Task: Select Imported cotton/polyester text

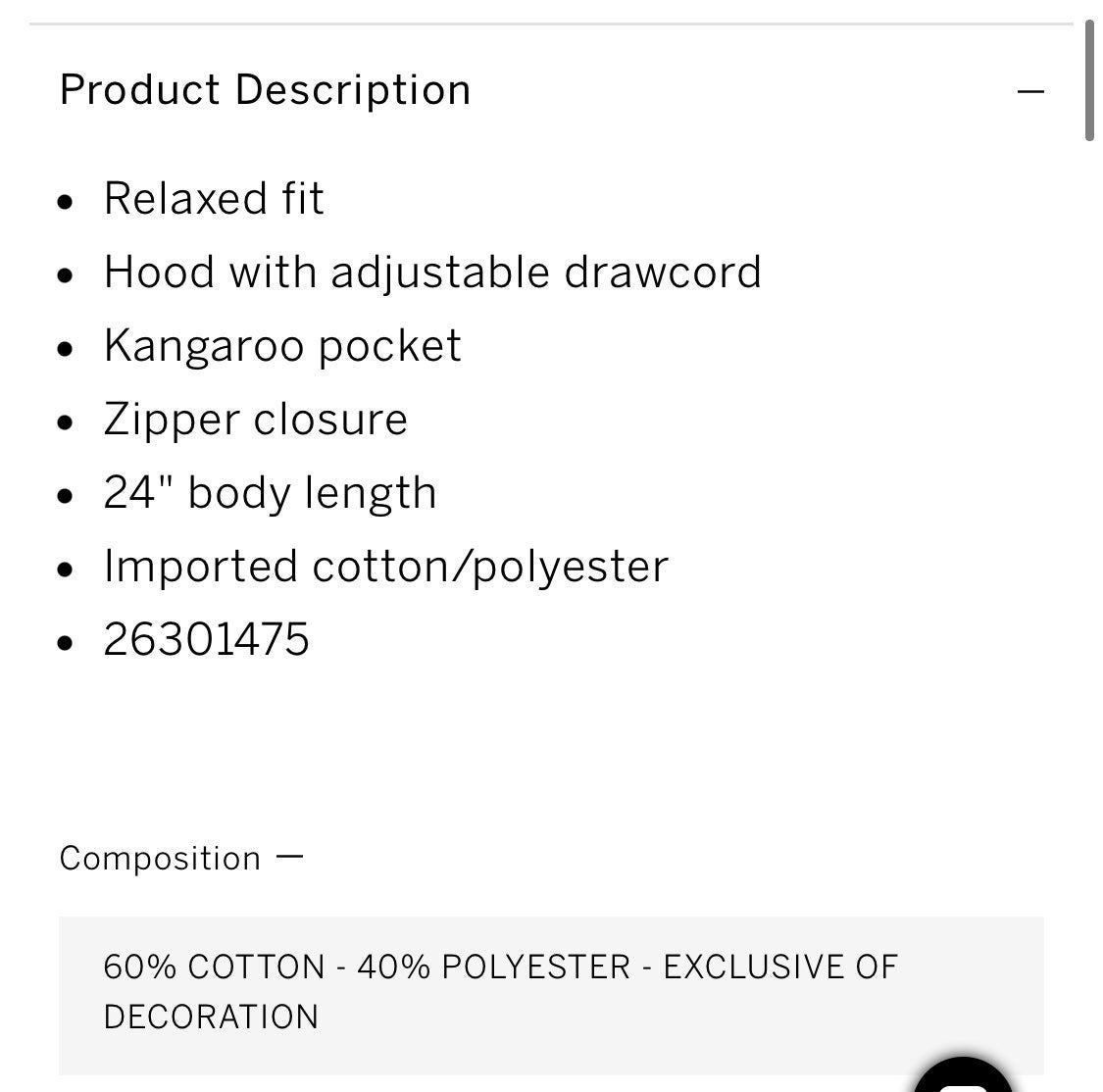Action: [x=386, y=567]
